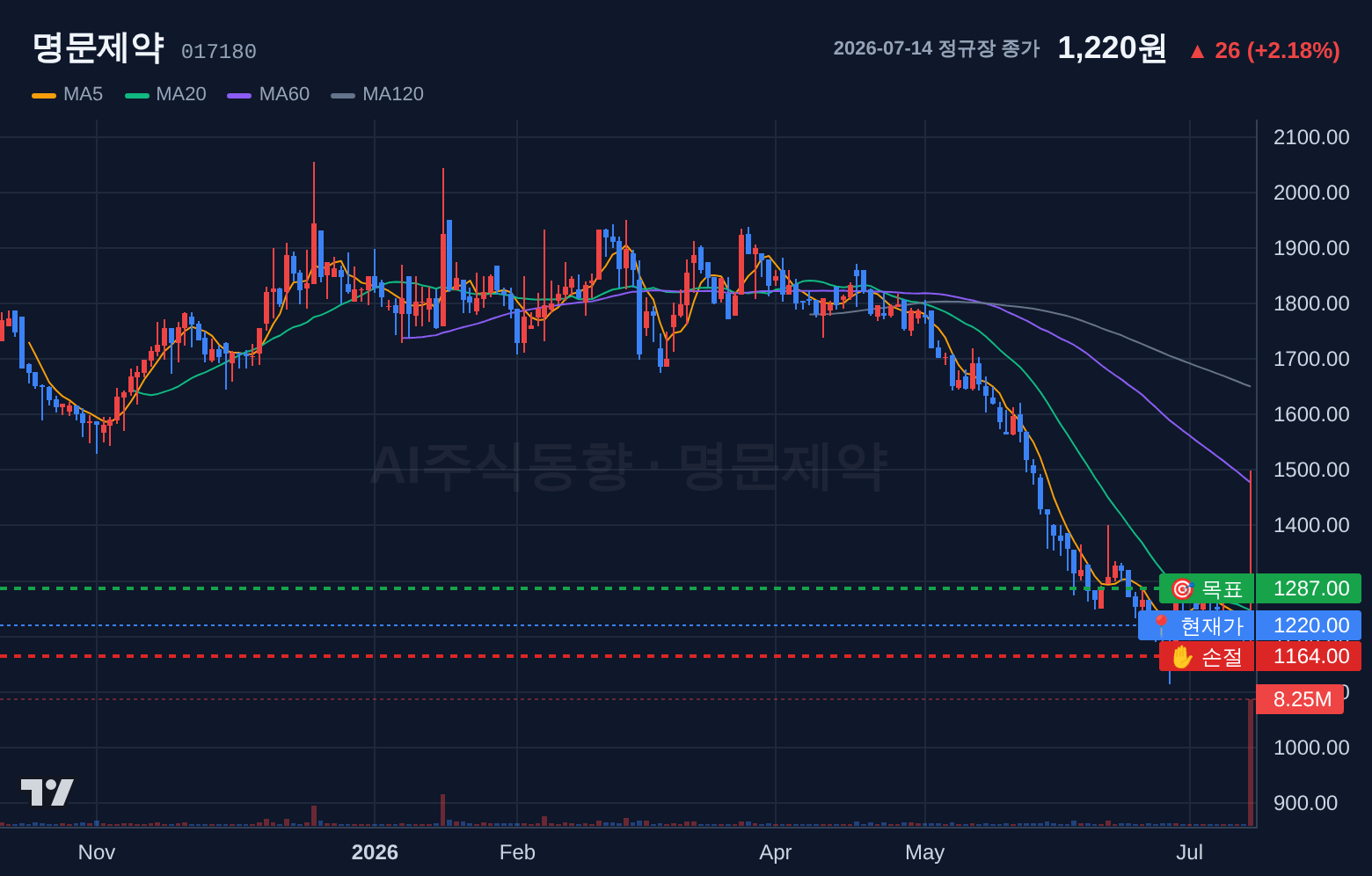The width and height of the screenshot is (1372, 876).
Task: Click the tall latest volume bar
Action: [1251, 763]
